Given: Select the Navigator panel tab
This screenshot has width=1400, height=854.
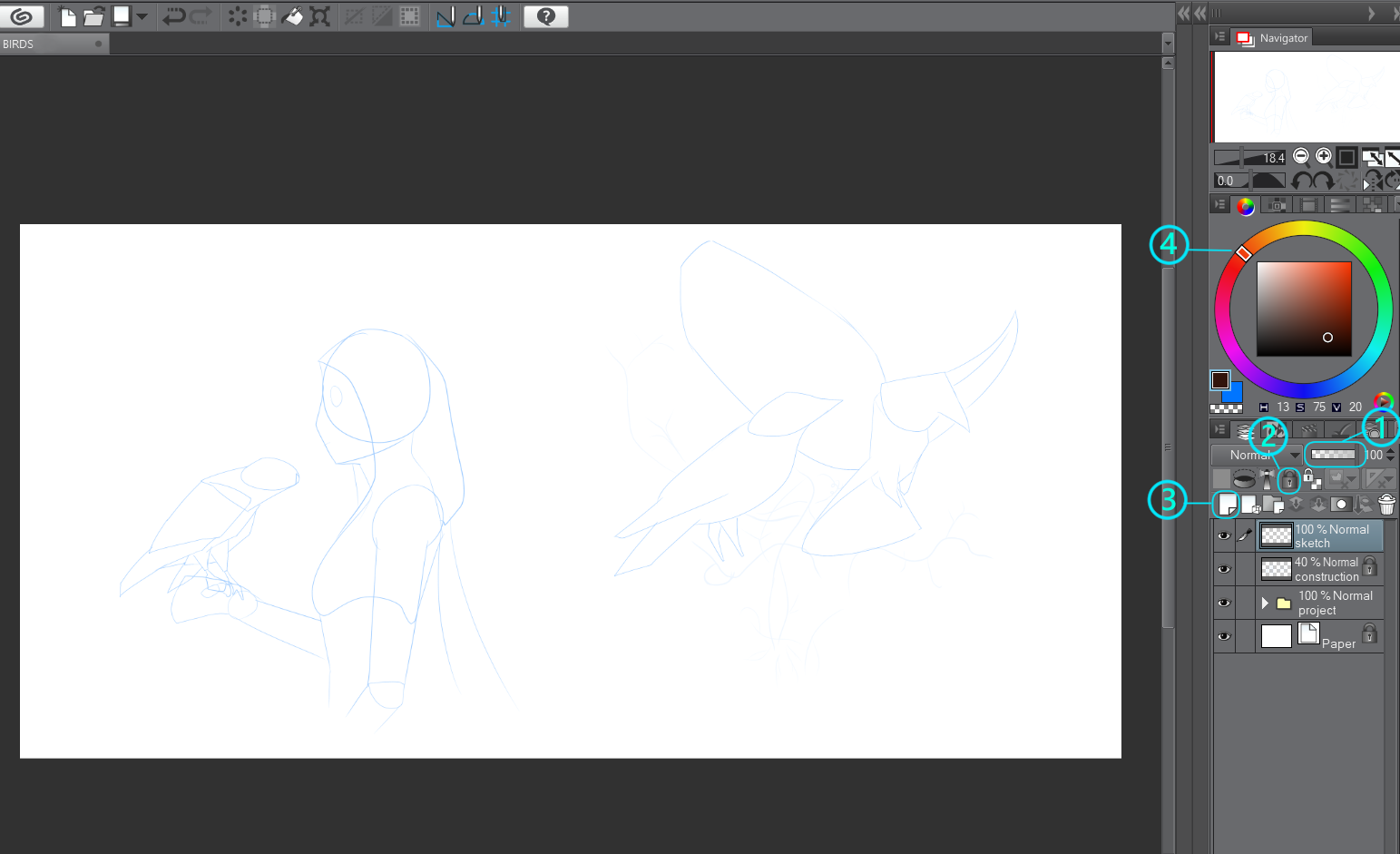Looking at the screenshot, I should 1275,38.
